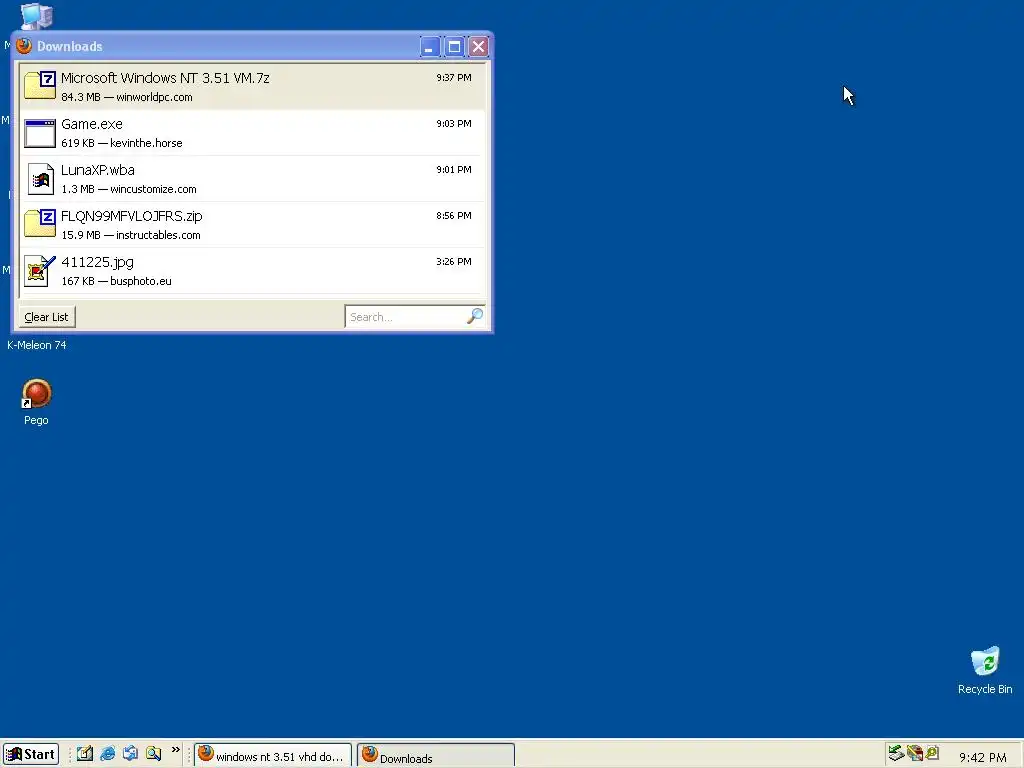This screenshot has width=1024, height=768.
Task: Select the My Computer icon behind Downloads window
Action: click(36, 16)
